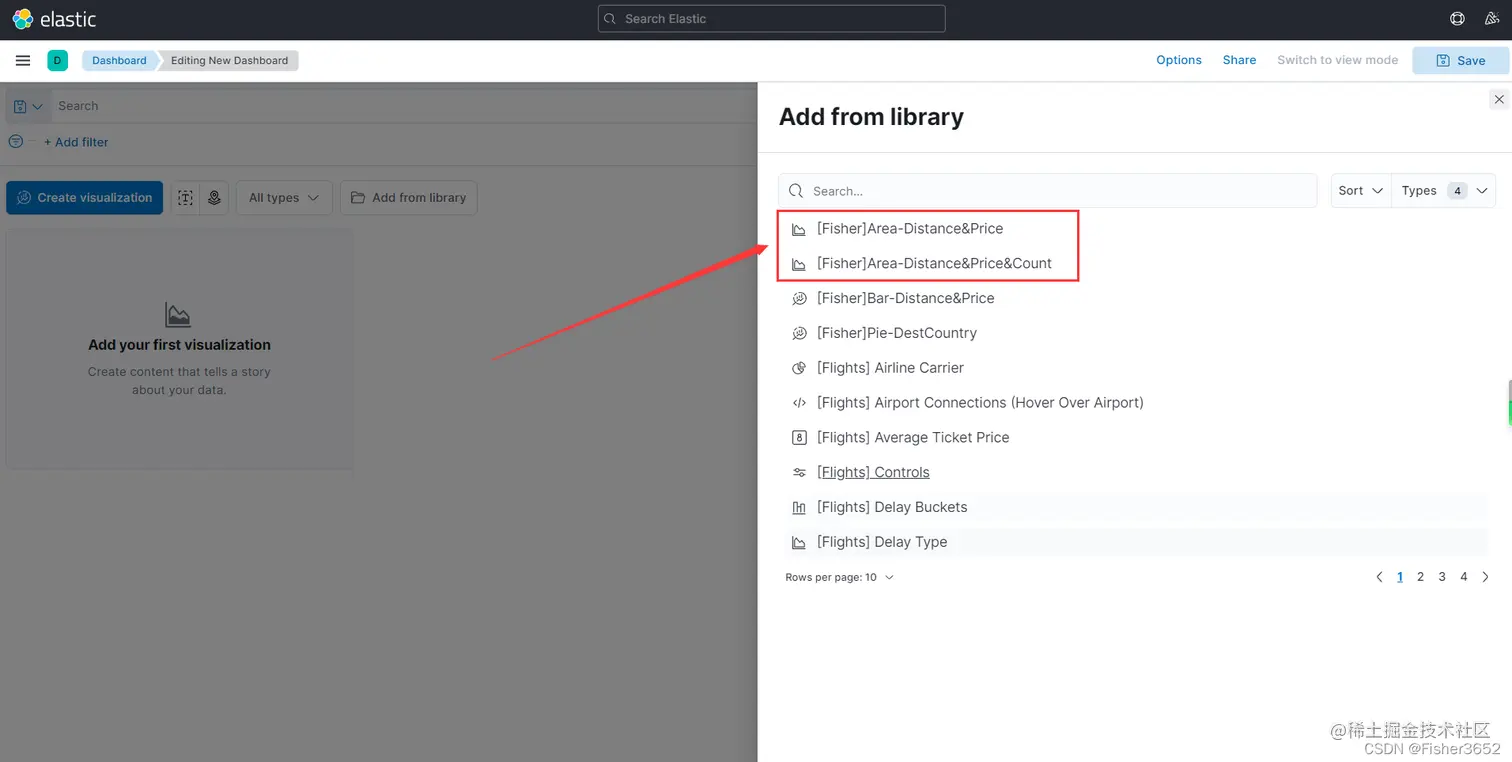
Task: Click area icon for Delay Type
Action: coord(799,542)
